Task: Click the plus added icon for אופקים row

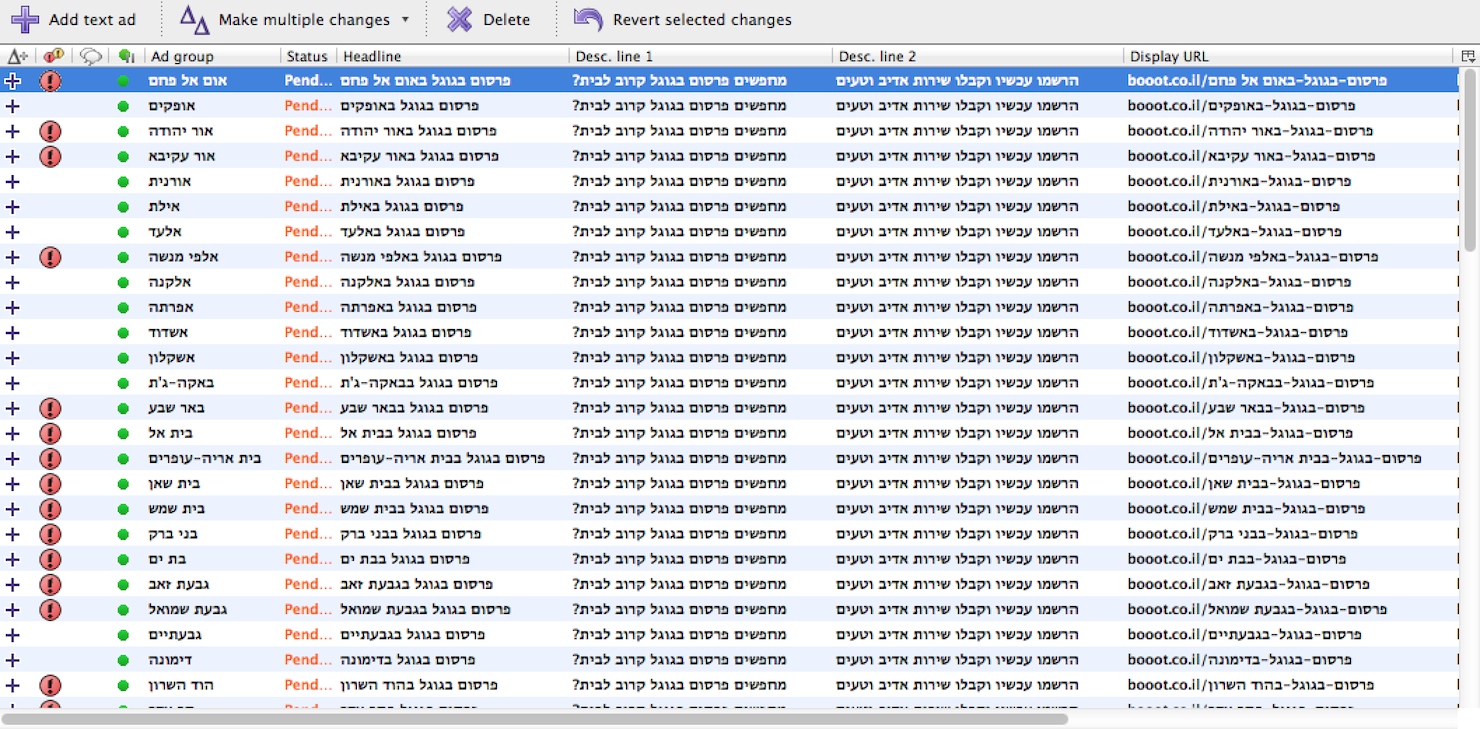Action: [13, 106]
